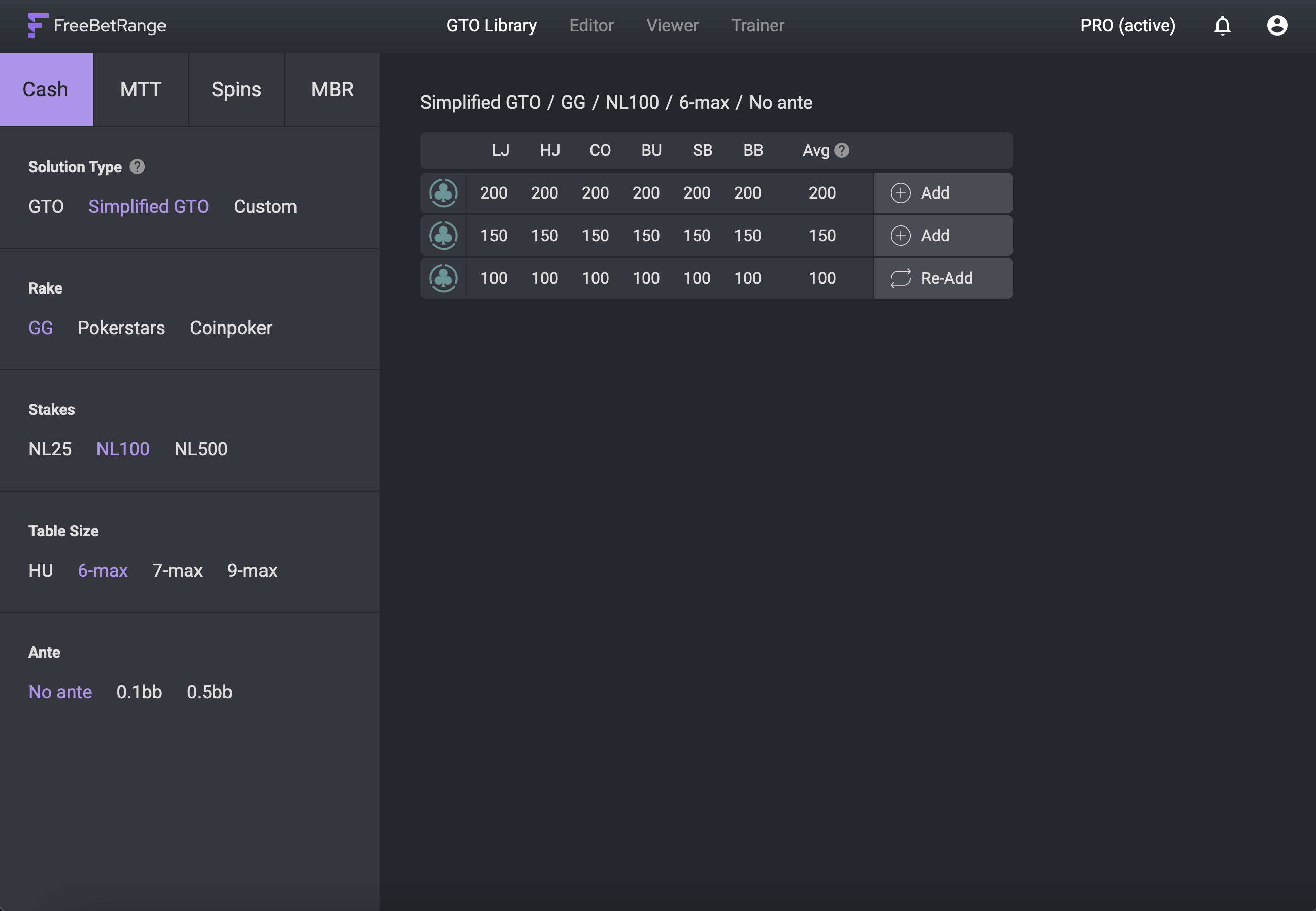Open the Trainer menu item
Screen dimensions: 1316x911
758,26
